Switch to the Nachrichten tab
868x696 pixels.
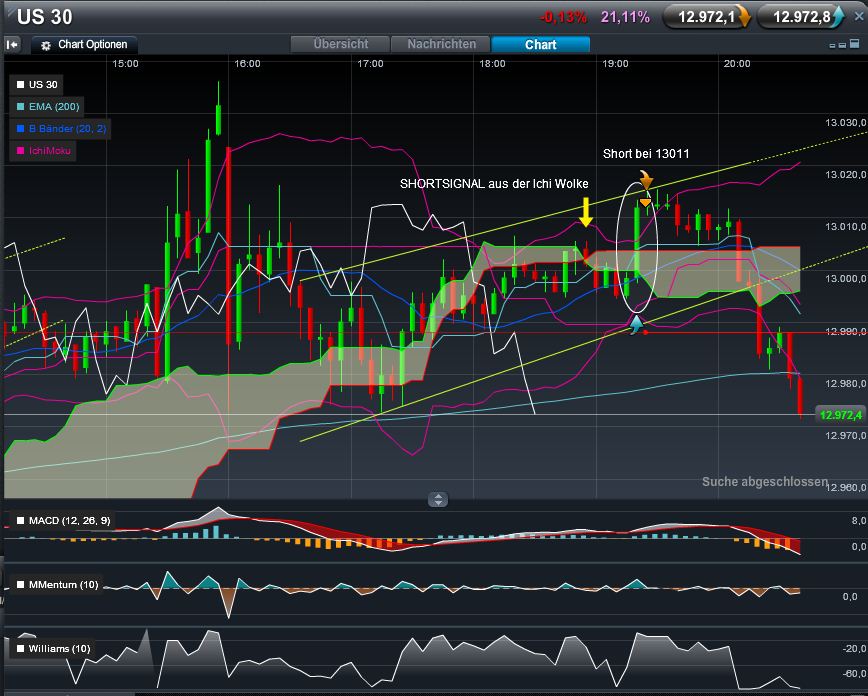441,44
